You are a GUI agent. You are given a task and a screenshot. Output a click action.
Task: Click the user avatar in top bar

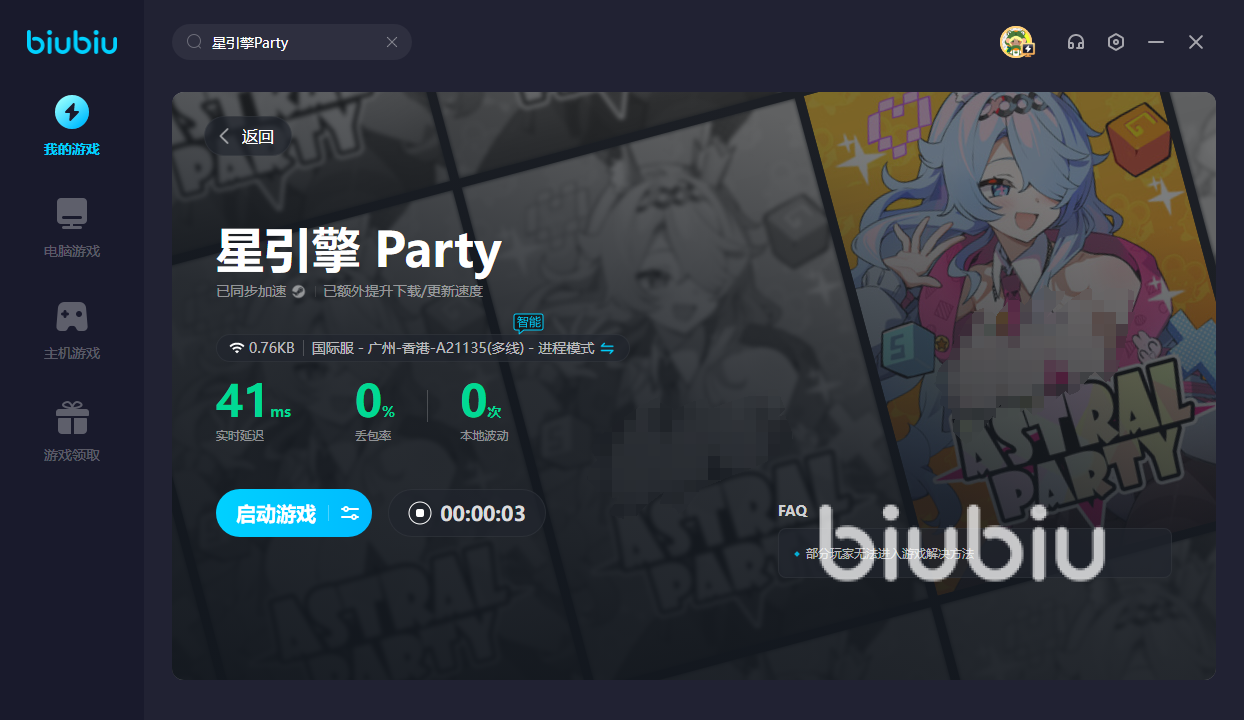pos(1016,41)
